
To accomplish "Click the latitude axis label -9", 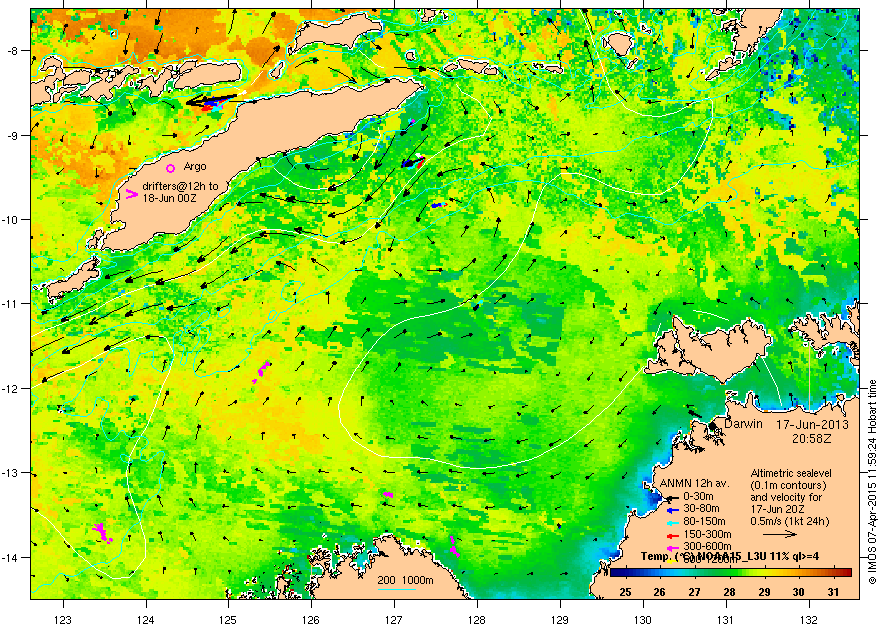I will 12,135.
